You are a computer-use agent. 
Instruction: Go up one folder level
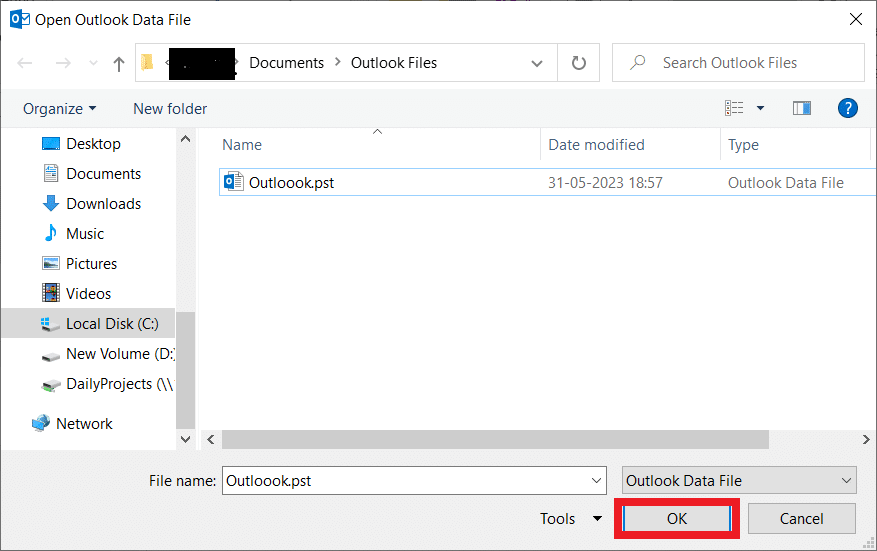tap(119, 63)
